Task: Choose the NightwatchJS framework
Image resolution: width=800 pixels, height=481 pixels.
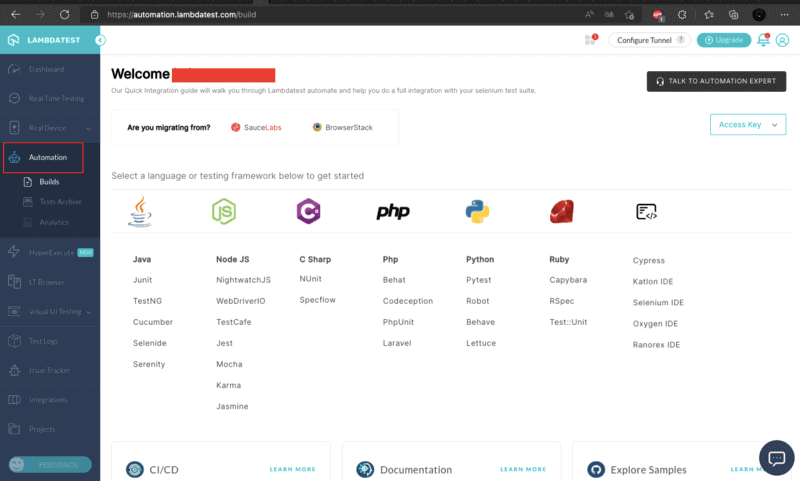Action: 243,280
